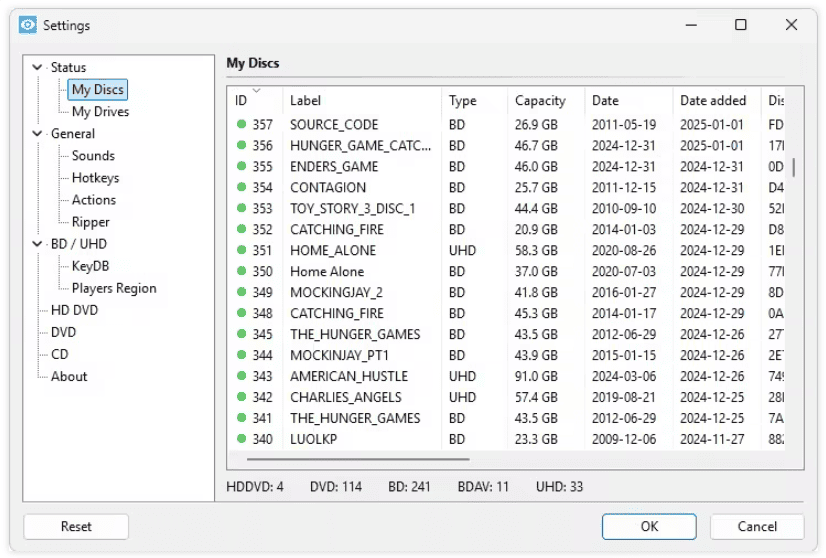This screenshot has height=558, width=826.
Task: Click capacity value 91.0 GB
Action: (536, 376)
